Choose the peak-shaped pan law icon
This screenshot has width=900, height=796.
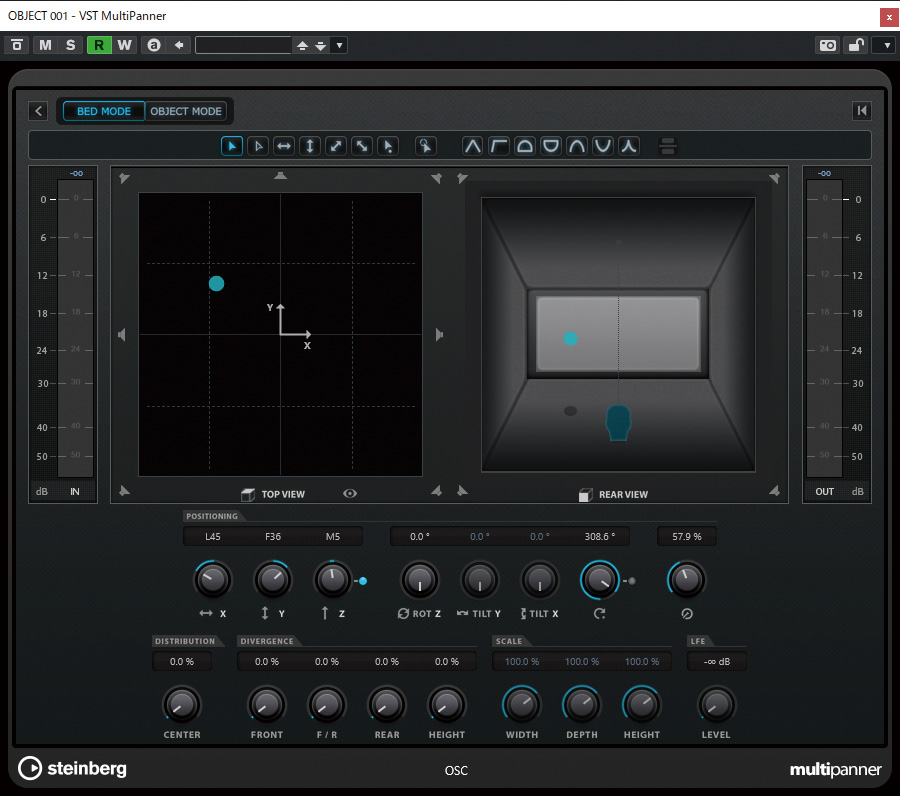pyautogui.click(x=472, y=146)
